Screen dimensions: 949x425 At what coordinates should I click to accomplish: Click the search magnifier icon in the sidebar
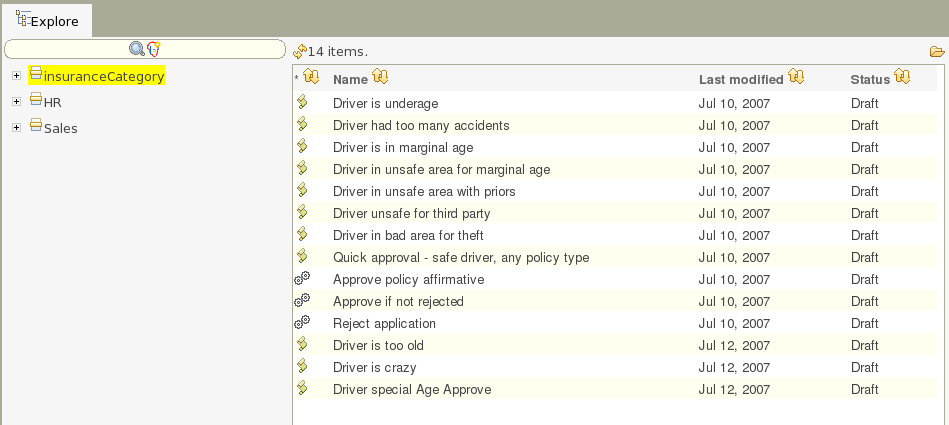tap(137, 48)
